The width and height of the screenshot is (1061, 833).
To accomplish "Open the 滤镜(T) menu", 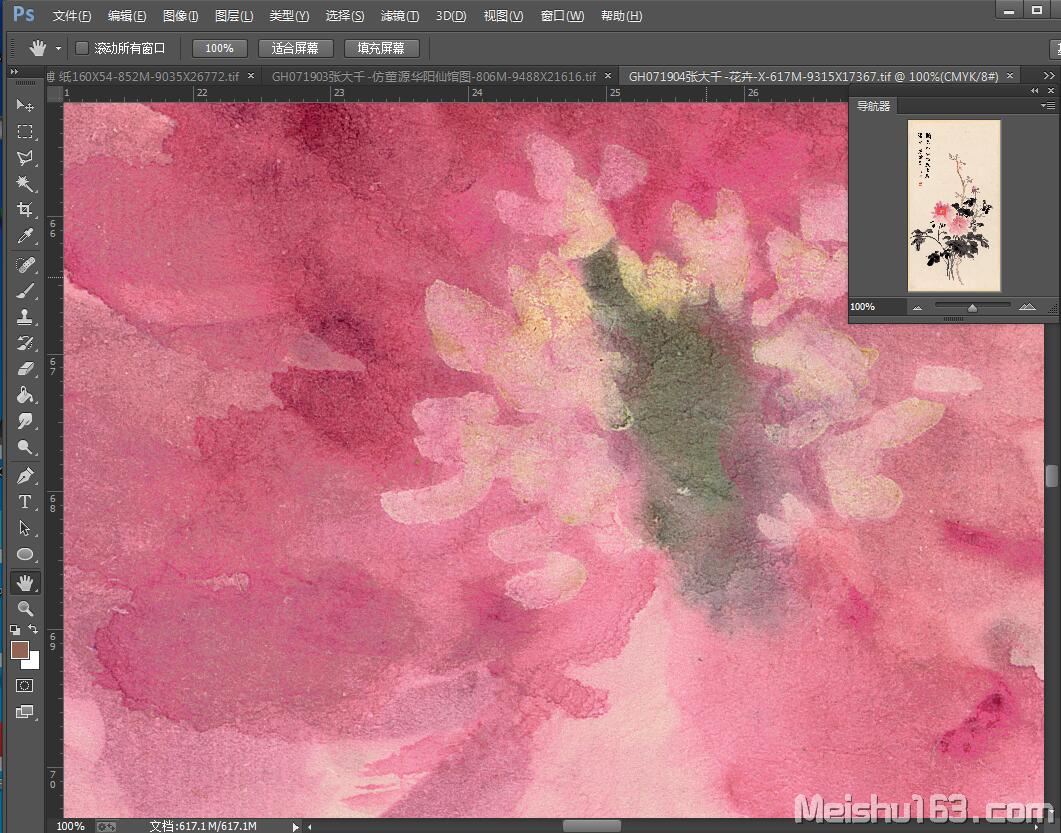I will coord(400,16).
